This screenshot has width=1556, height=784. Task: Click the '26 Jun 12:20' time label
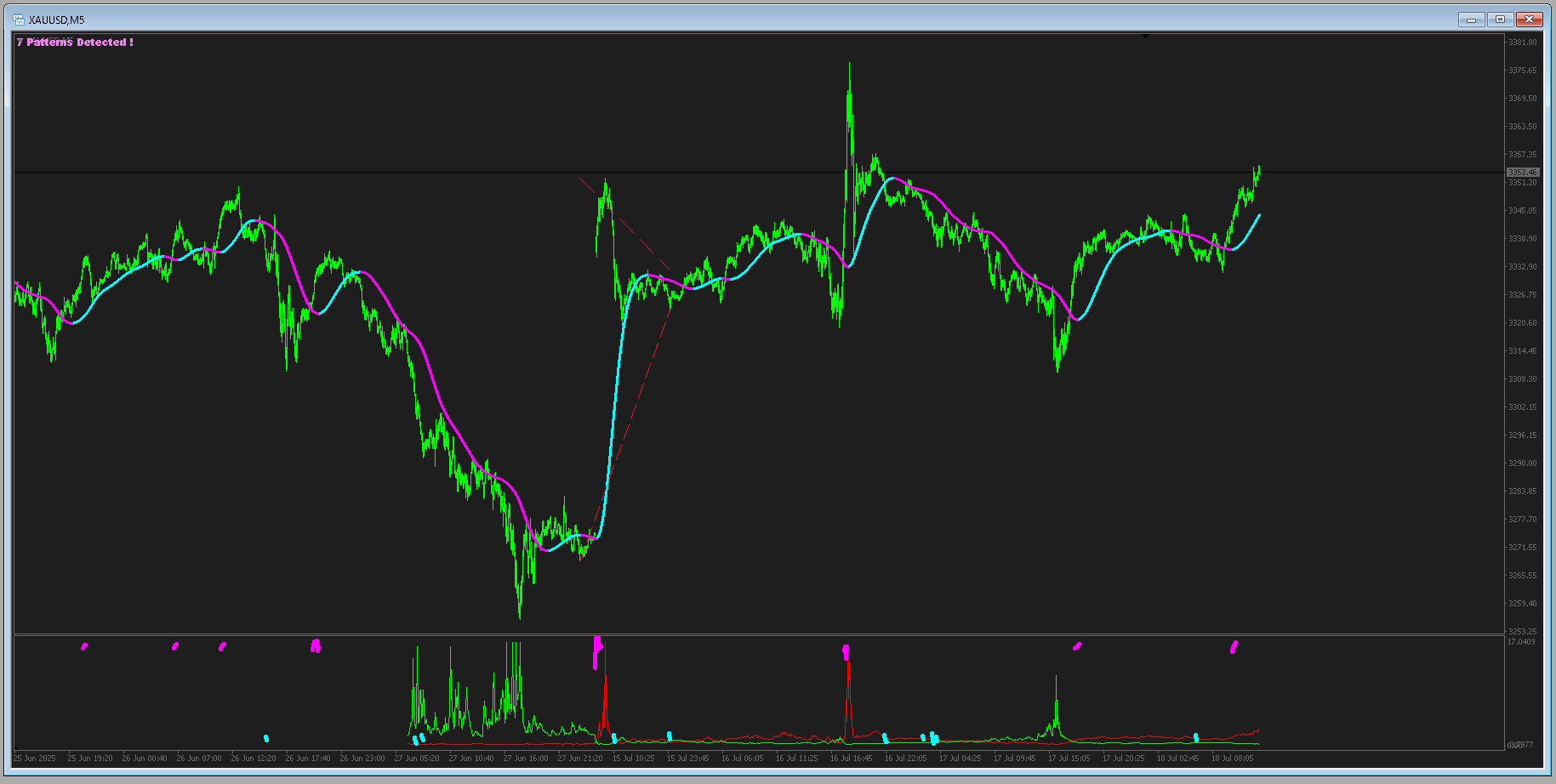[x=254, y=758]
